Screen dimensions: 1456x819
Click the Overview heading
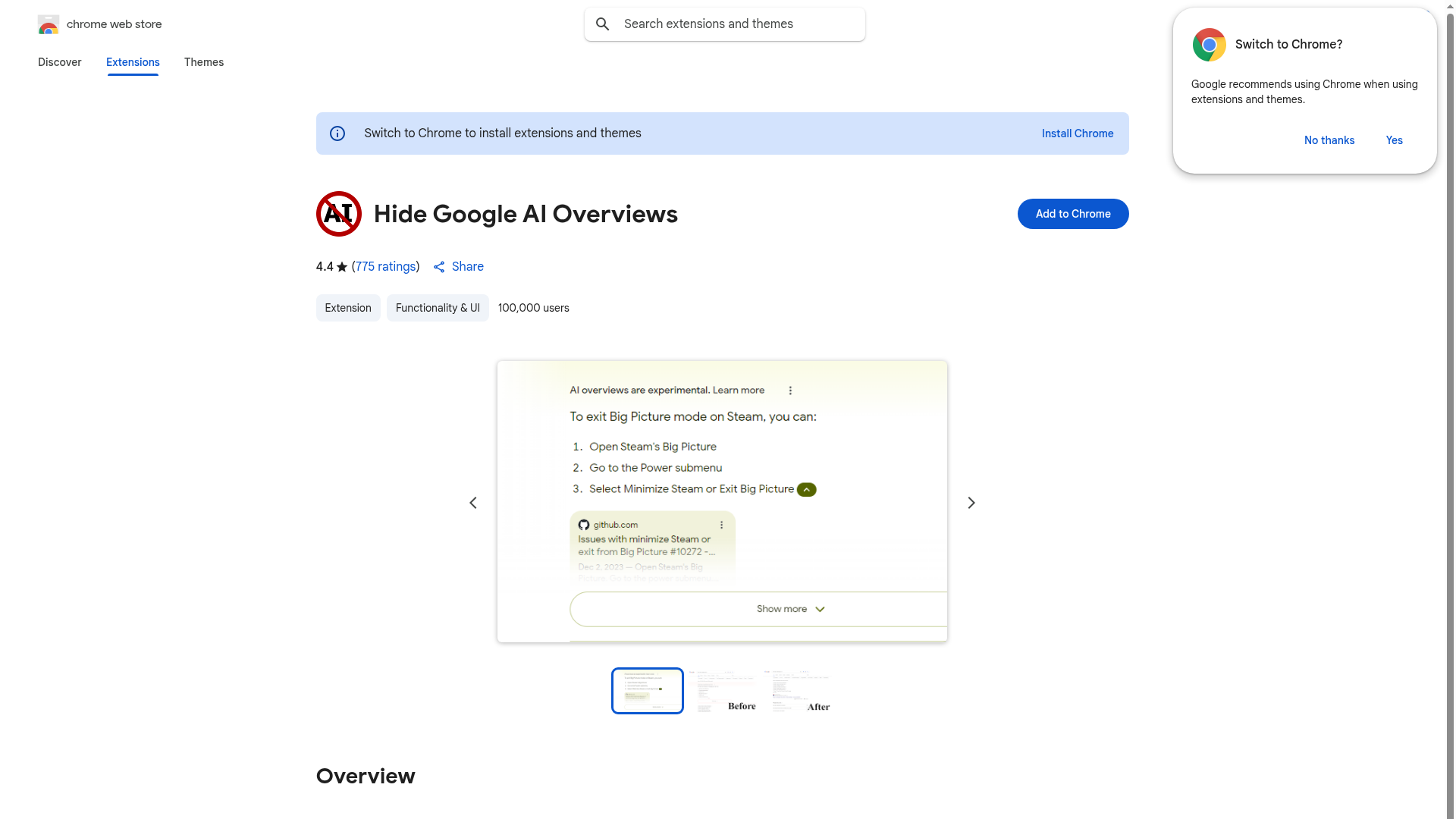click(366, 776)
